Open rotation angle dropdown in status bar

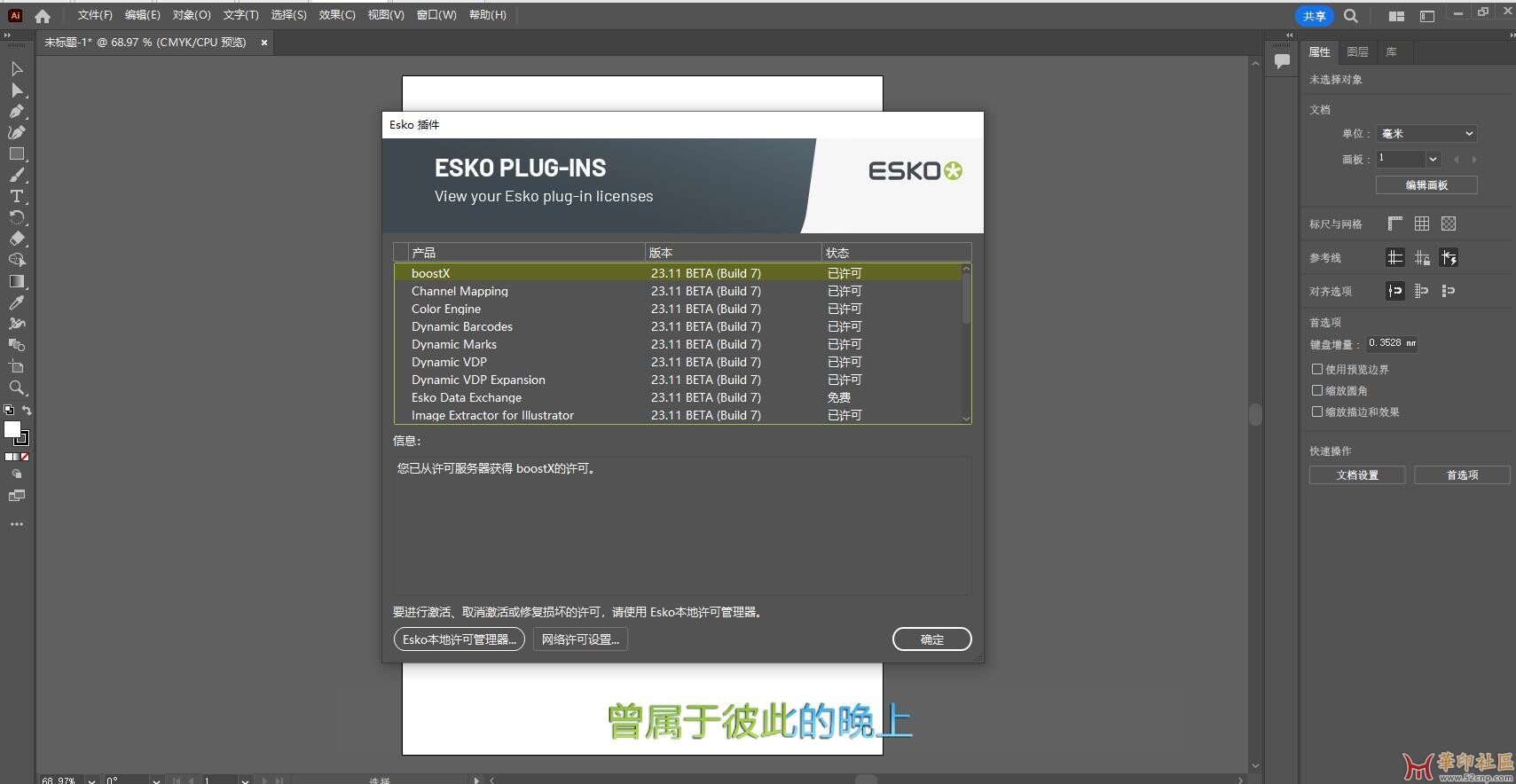click(156, 780)
